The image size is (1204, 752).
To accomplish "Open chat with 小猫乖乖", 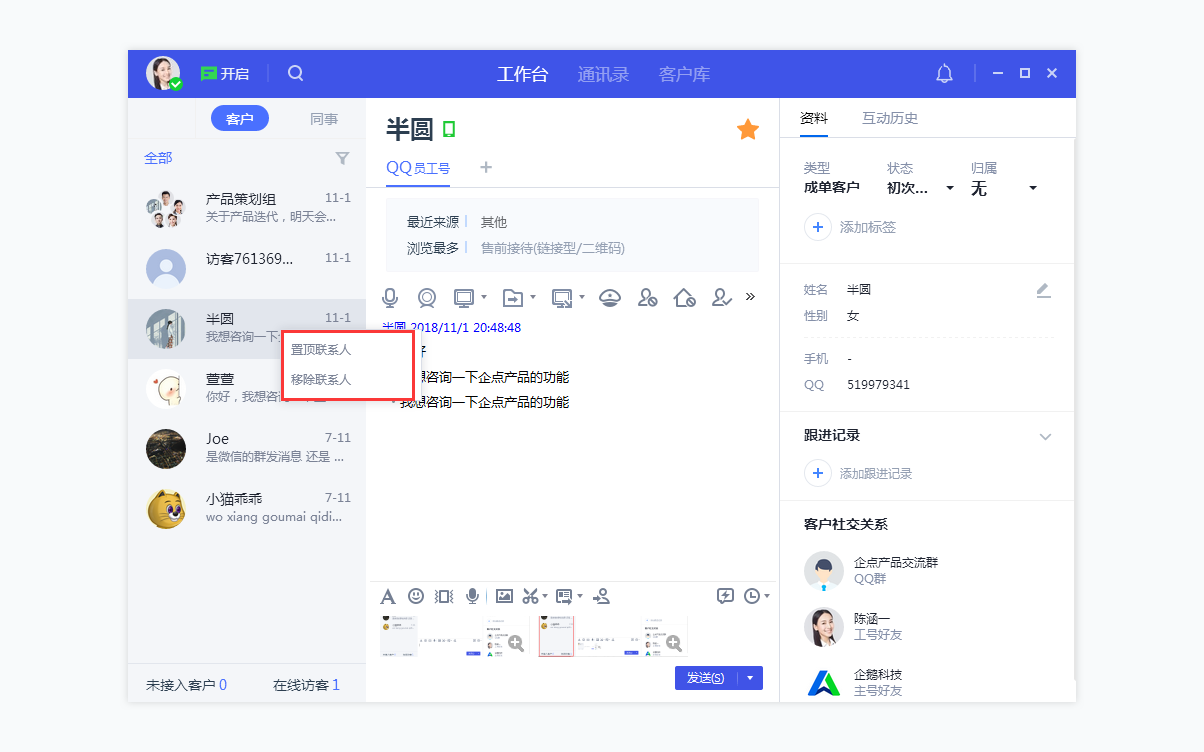I will [247, 508].
